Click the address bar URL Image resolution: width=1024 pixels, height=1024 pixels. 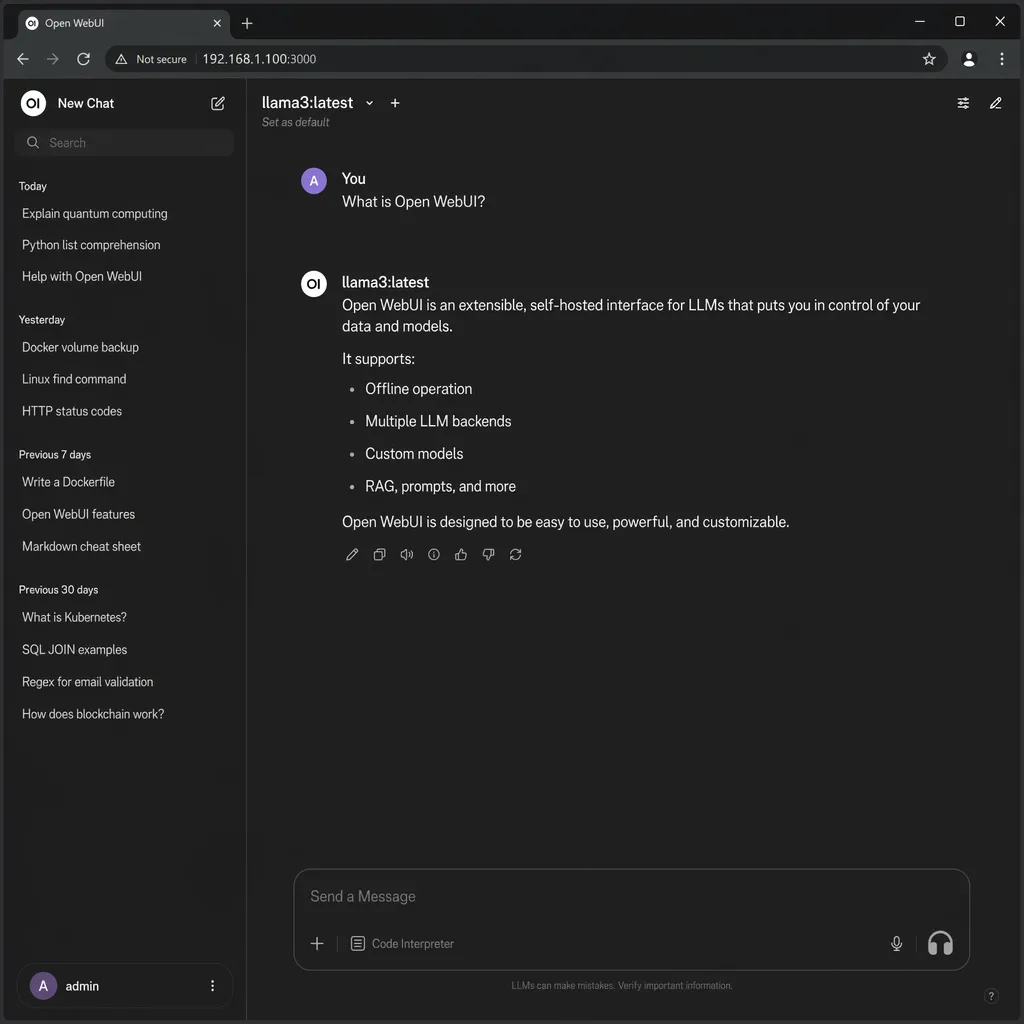tap(259, 59)
